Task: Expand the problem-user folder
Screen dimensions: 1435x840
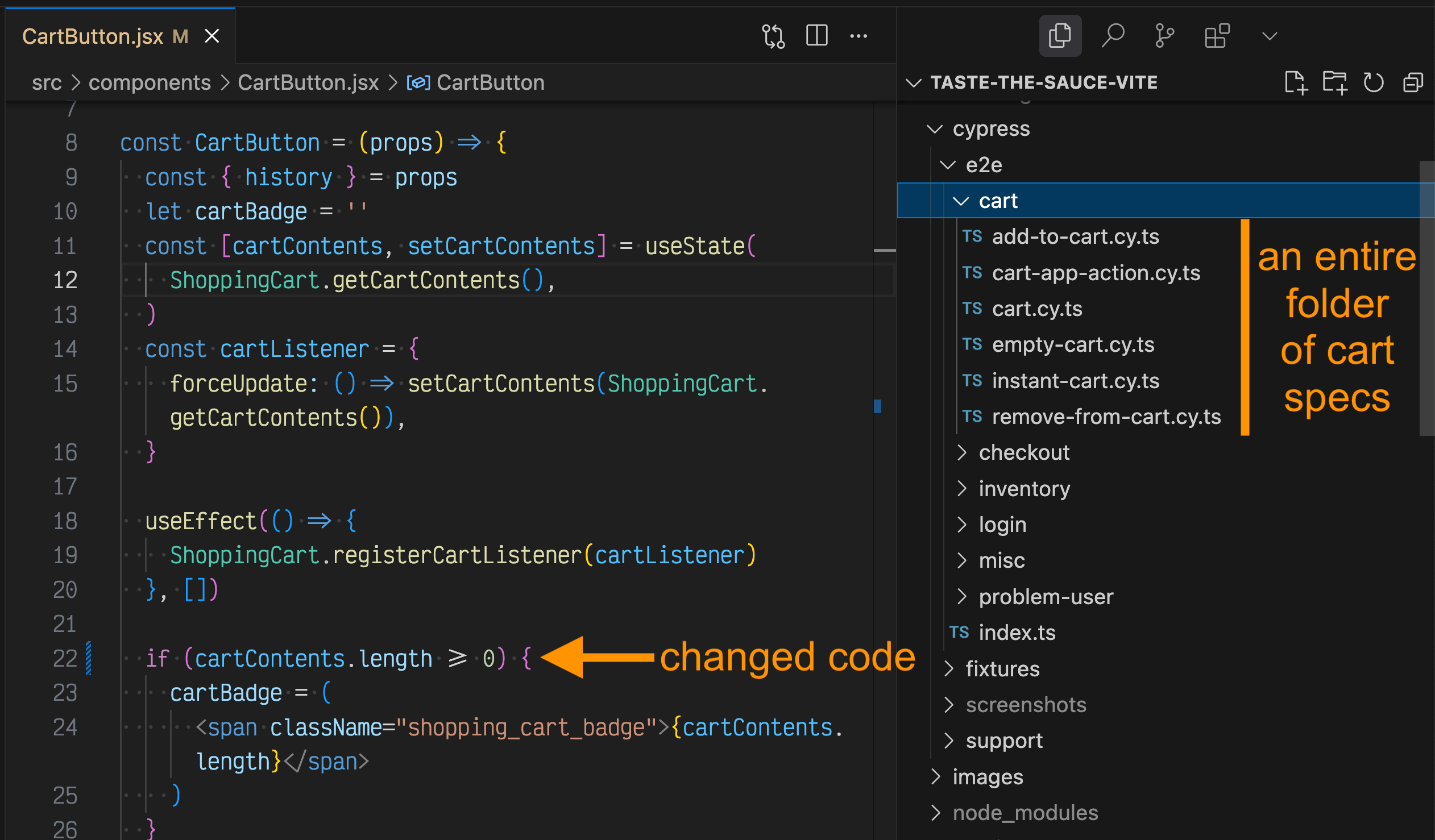Action: pyautogui.click(x=962, y=596)
